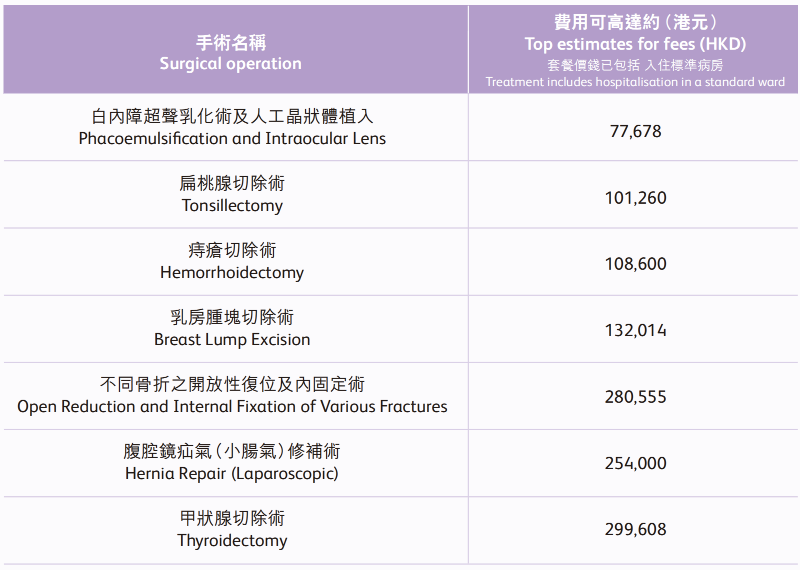This screenshot has height=570, width=800.
Task: Select Phacoemulsification and Intraocular Lens row name
Action: click(232, 138)
